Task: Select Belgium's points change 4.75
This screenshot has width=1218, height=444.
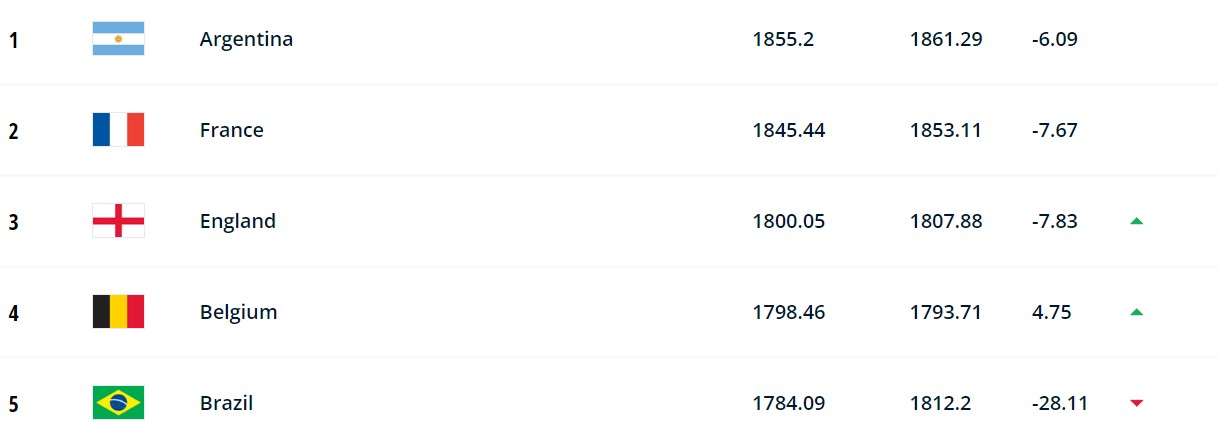Action: (x=1051, y=312)
